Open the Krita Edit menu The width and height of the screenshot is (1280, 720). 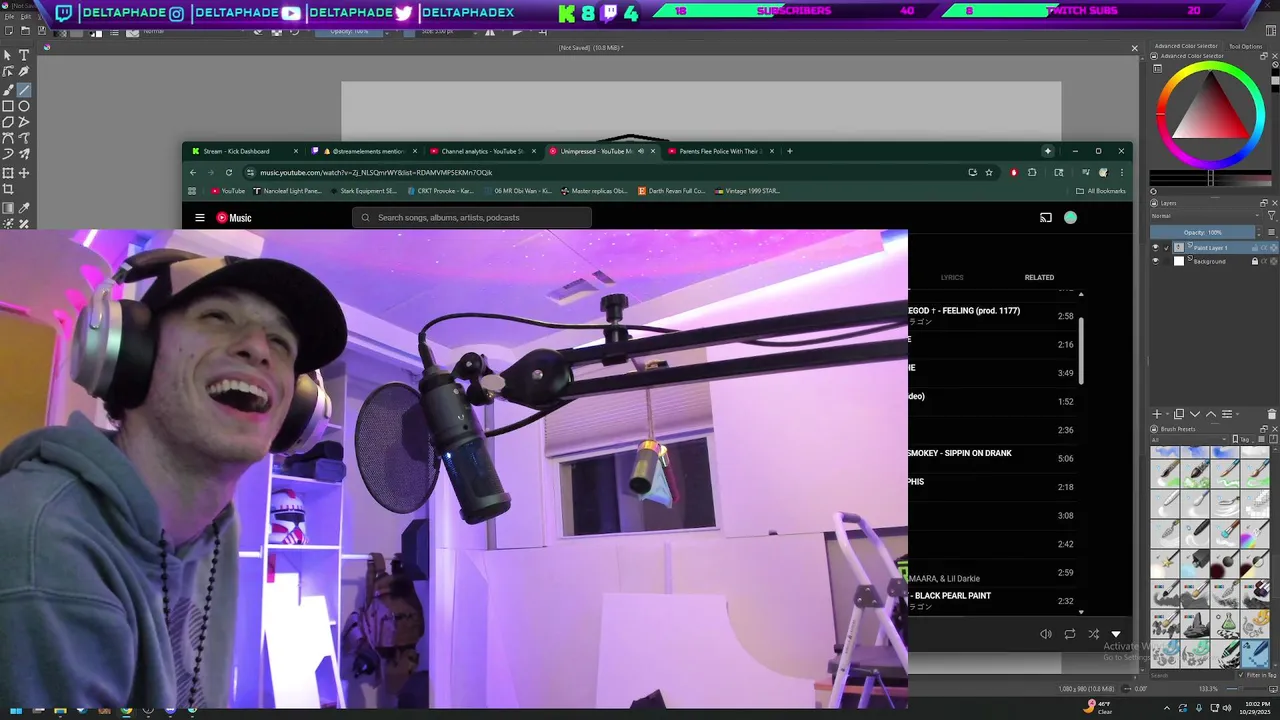[x=25, y=17]
